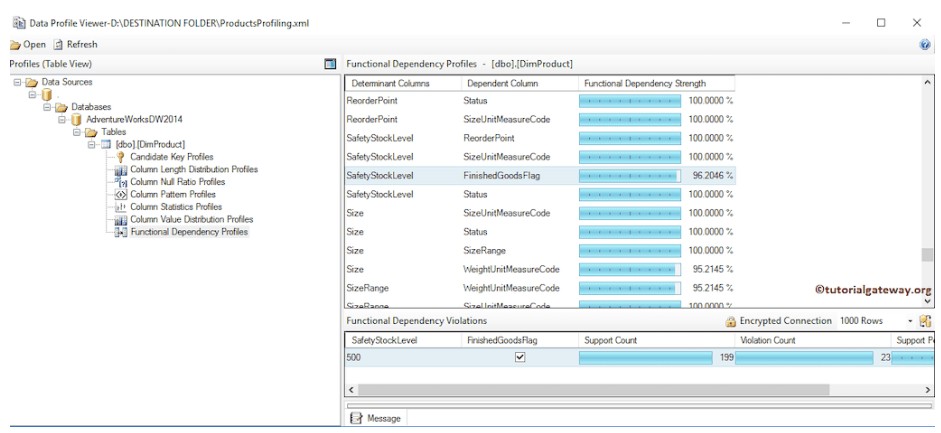Click the Column Pattern Profiles icon
This screenshot has width=941, height=433.
tap(121, 194)
